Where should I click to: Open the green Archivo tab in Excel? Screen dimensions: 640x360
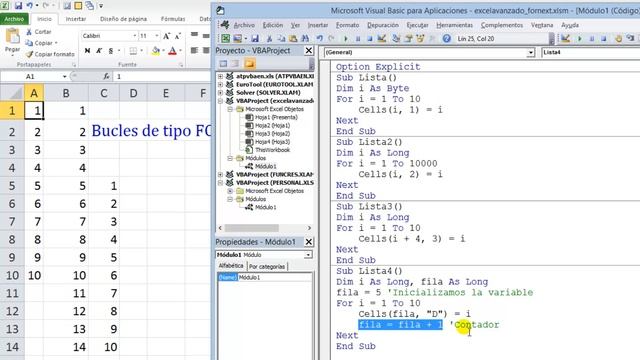(14, 19)
